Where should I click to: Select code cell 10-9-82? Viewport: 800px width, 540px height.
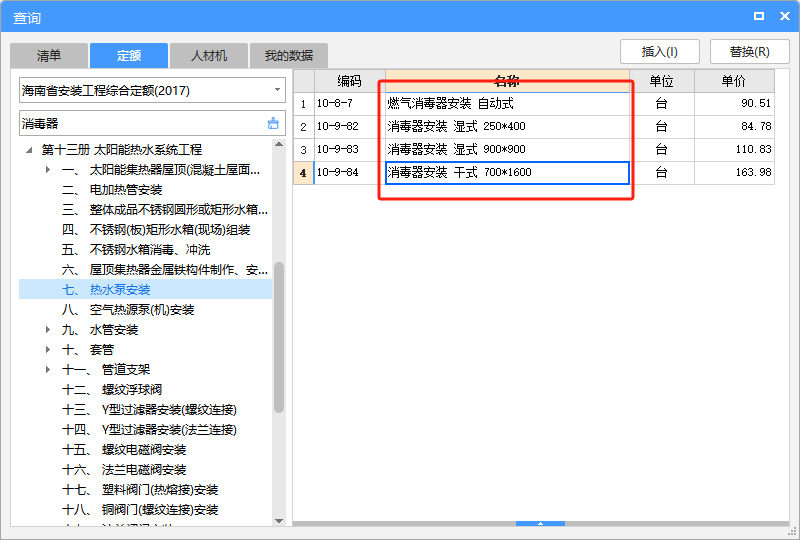point(349,127)
